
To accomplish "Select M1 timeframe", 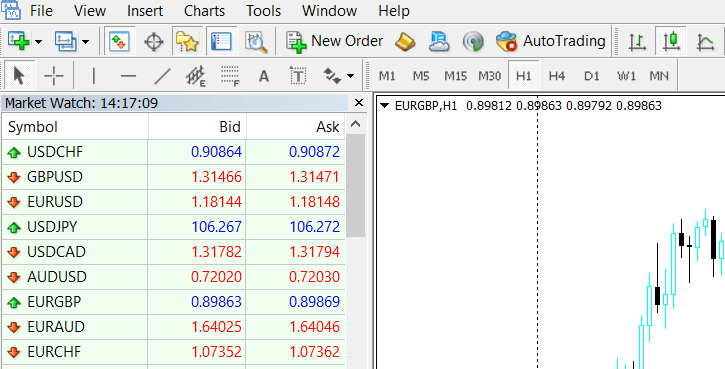I will [x=387, y=75].
